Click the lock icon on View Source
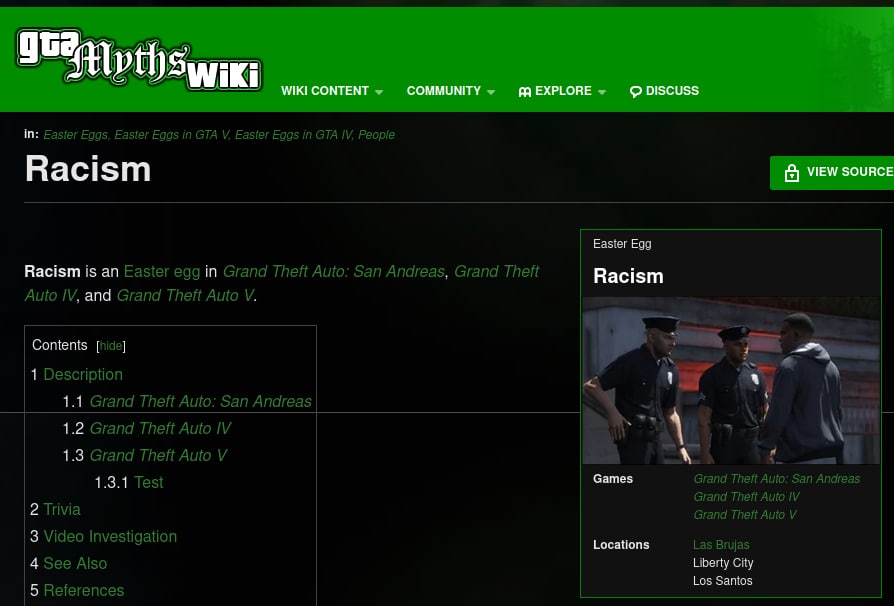 coord(791,172)
